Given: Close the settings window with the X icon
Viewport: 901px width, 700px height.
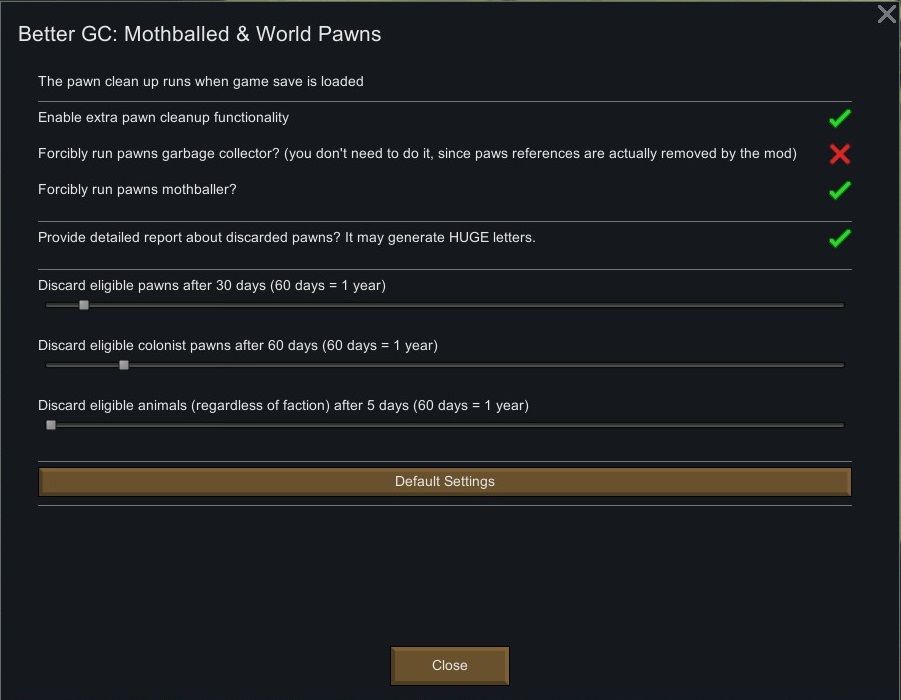Looking at the screenshot, I should (x=886, y=14).
